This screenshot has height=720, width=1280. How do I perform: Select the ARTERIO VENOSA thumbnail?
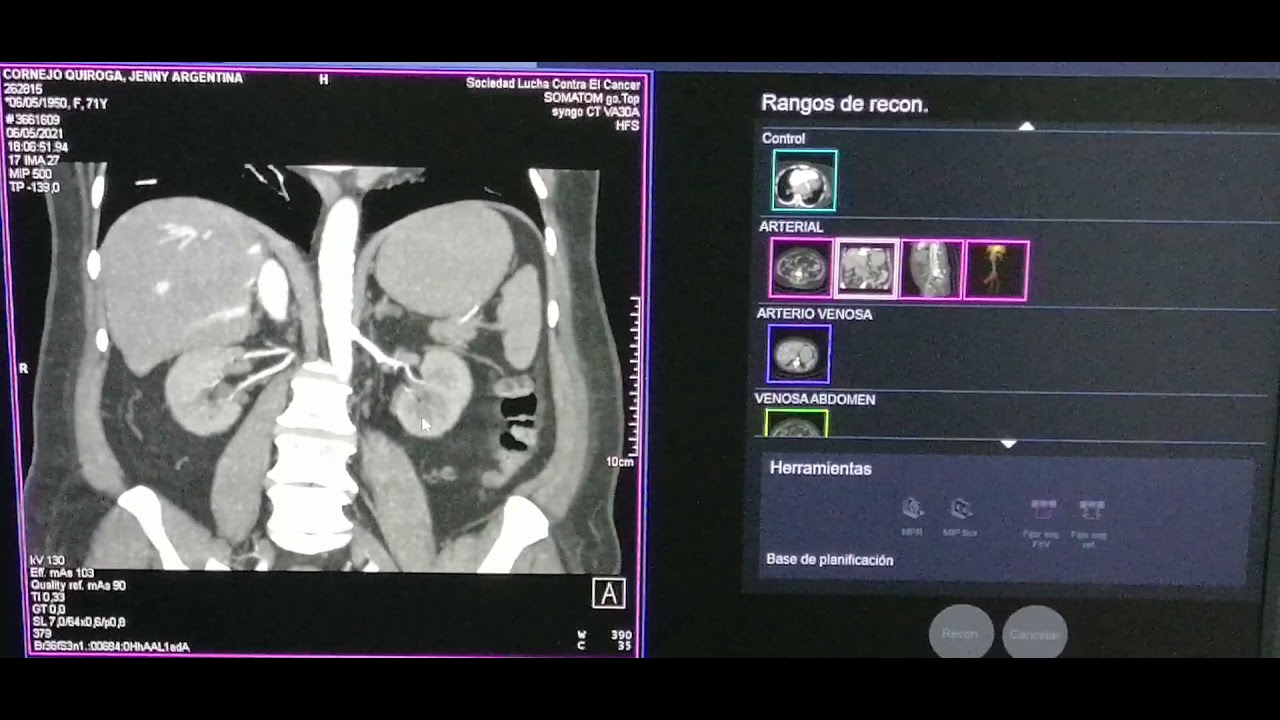click(798, 354)
